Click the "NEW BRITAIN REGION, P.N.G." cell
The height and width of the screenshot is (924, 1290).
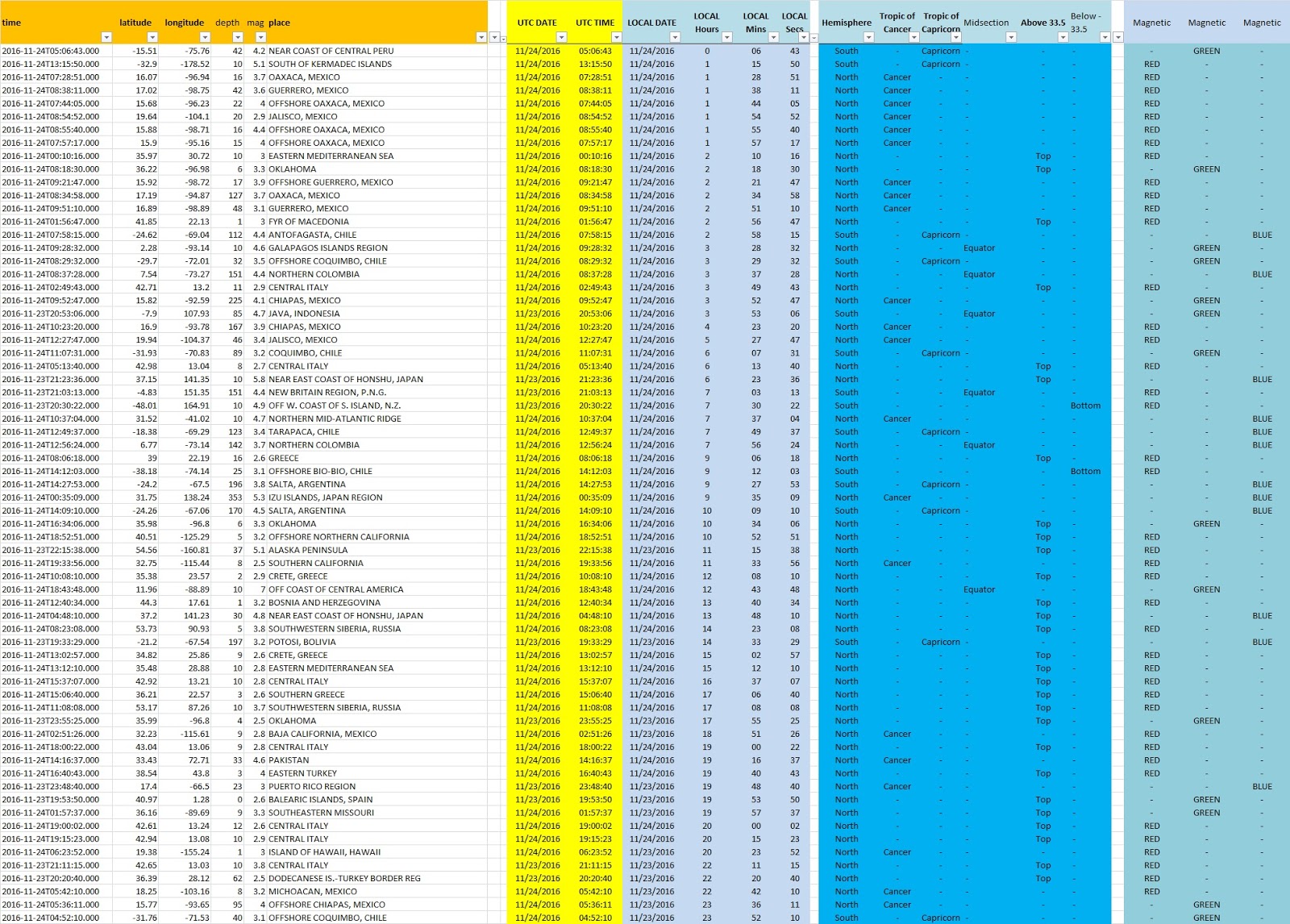[377, 393]
